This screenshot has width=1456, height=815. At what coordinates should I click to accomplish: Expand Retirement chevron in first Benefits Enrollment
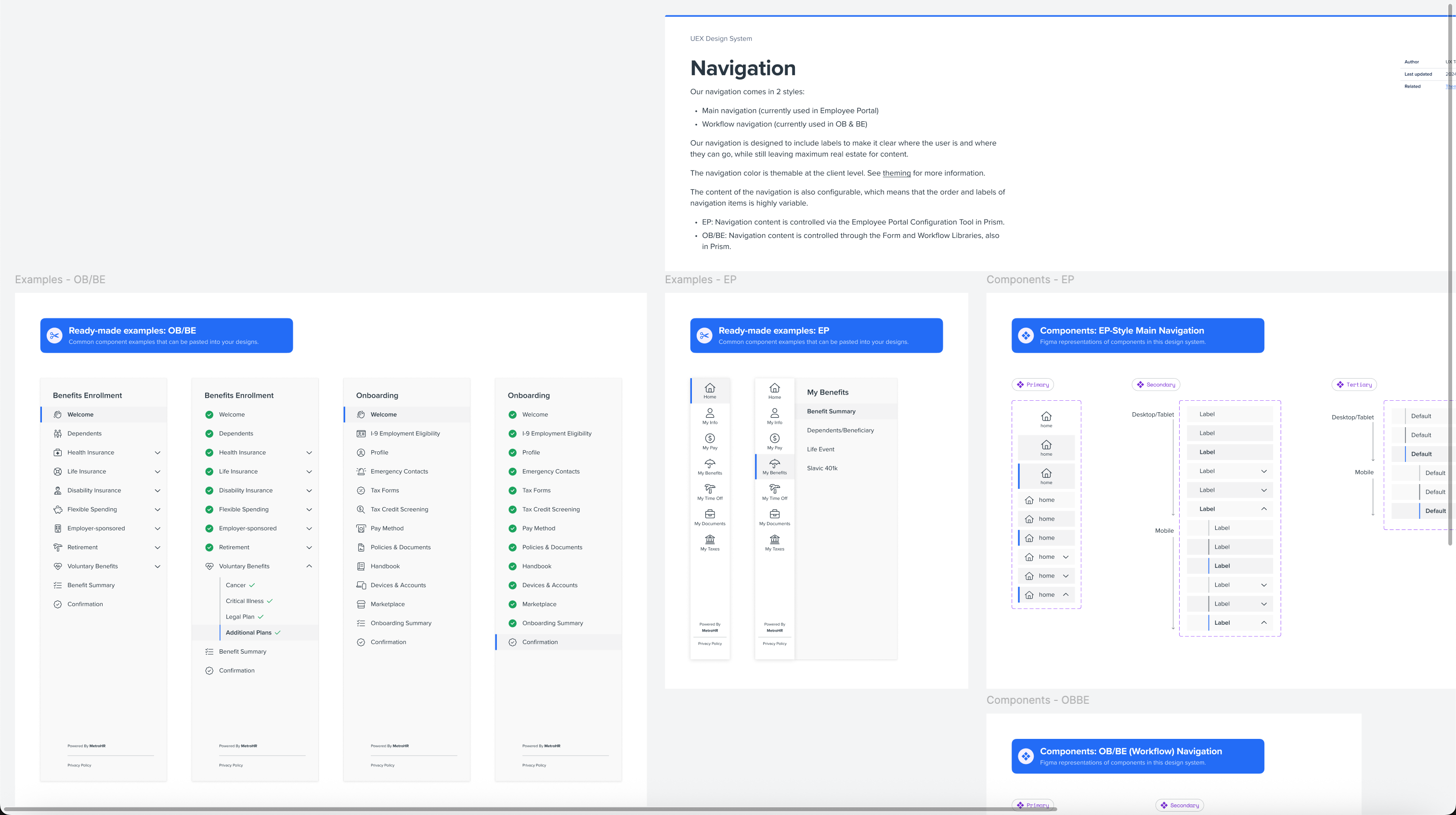pyautogui.click(x=158, y=548)
